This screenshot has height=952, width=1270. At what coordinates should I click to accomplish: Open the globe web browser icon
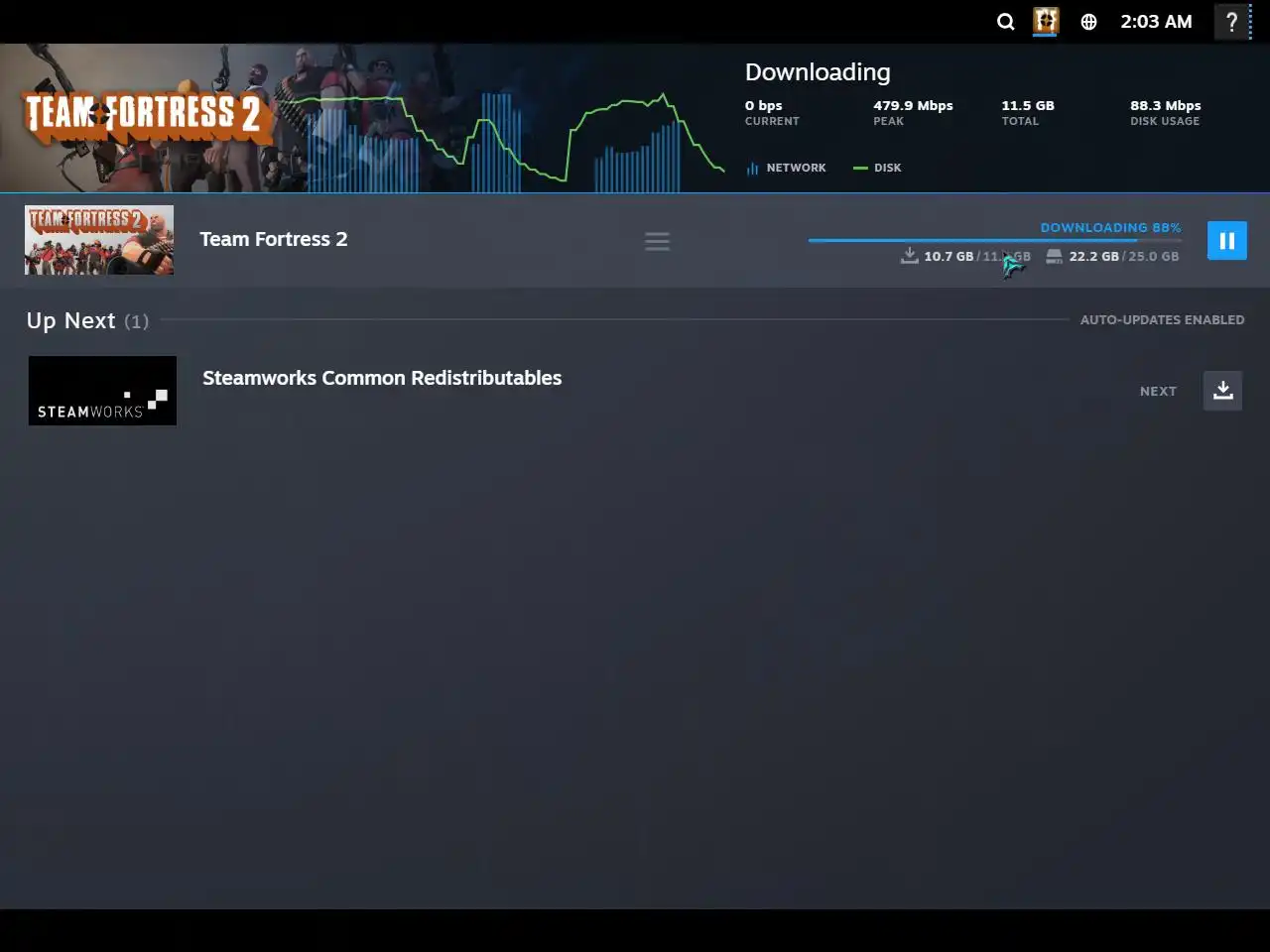click(1088, 22)
